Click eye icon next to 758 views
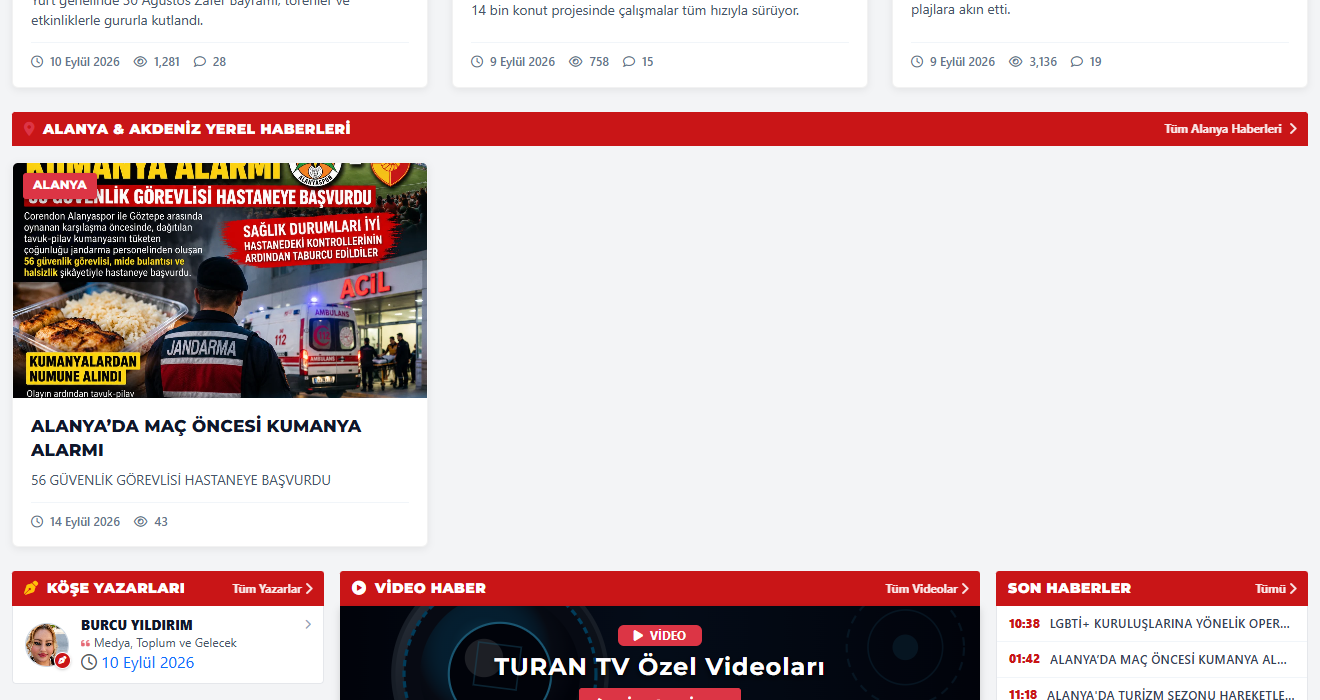 pyautogui.click(x=576, y=62)
